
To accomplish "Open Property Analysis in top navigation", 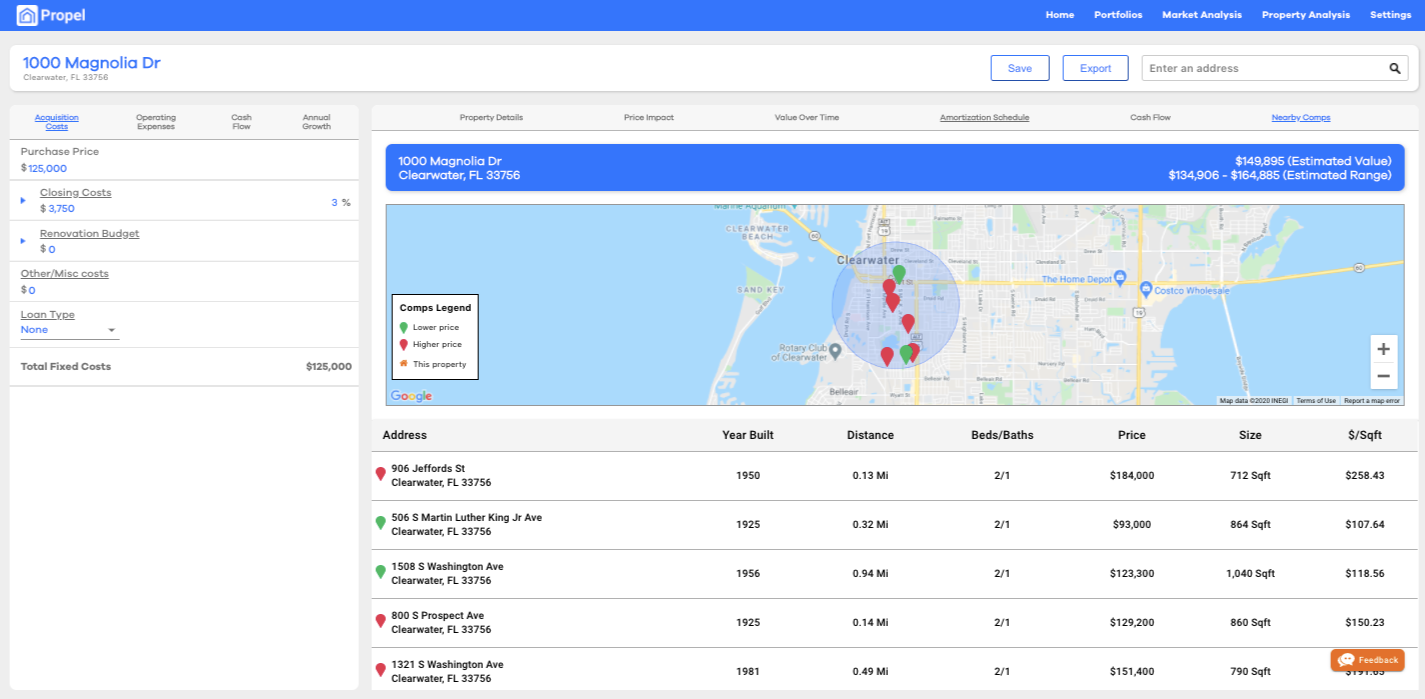I will (x=1306, y=15).
